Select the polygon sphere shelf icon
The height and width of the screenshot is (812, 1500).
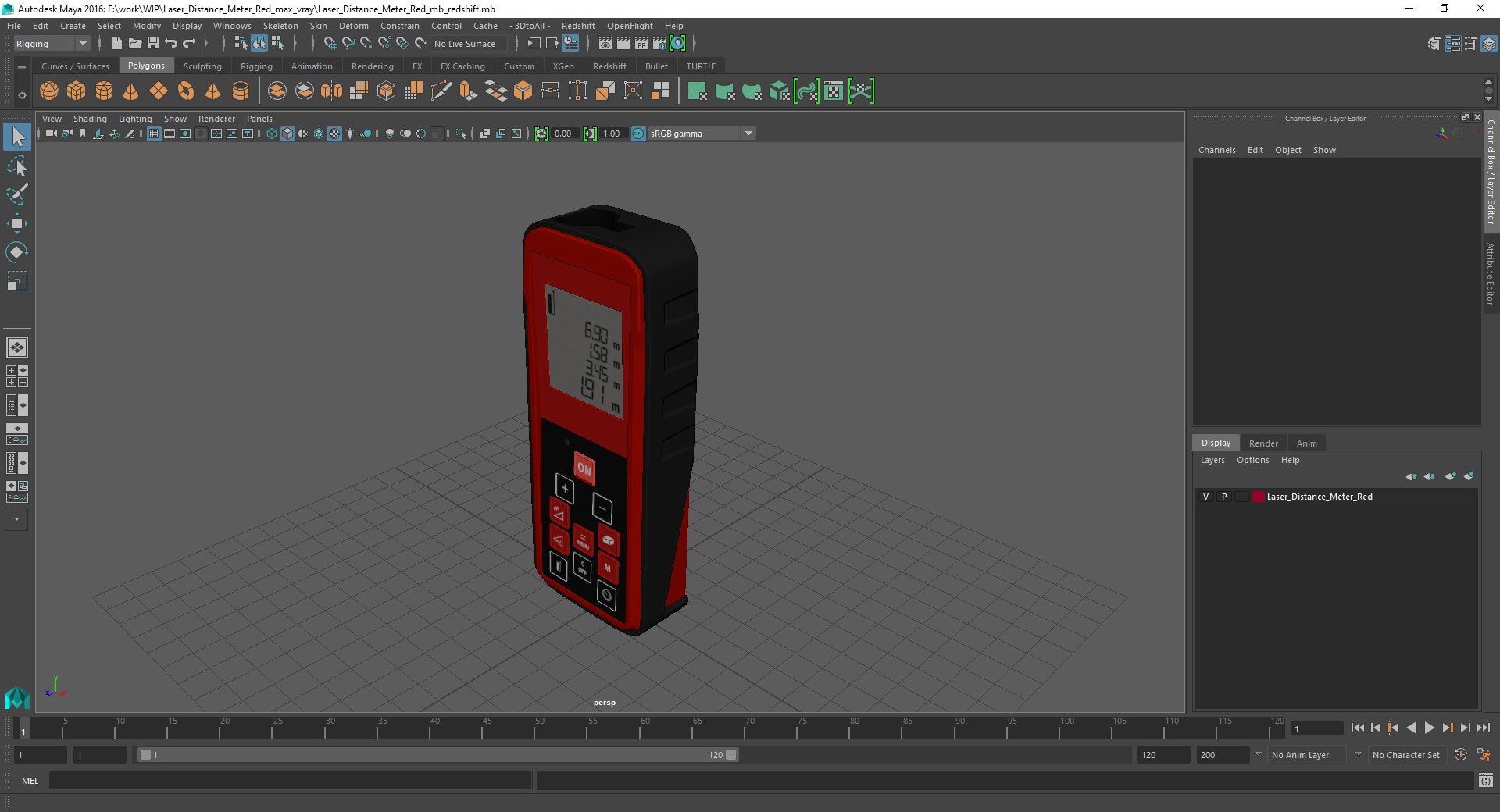[49, 91]
